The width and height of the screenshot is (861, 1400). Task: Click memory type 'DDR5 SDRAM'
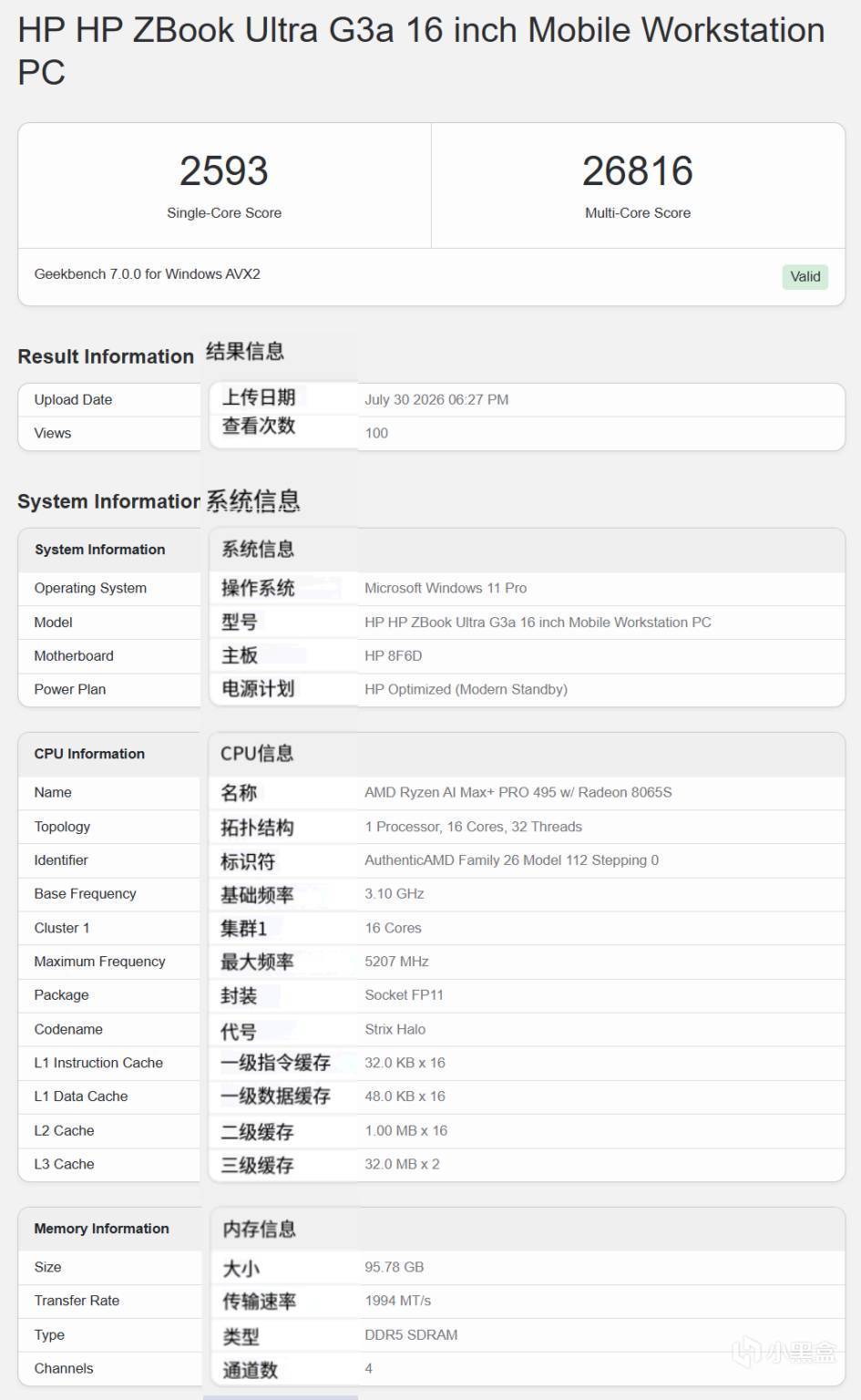[411, 1334]
